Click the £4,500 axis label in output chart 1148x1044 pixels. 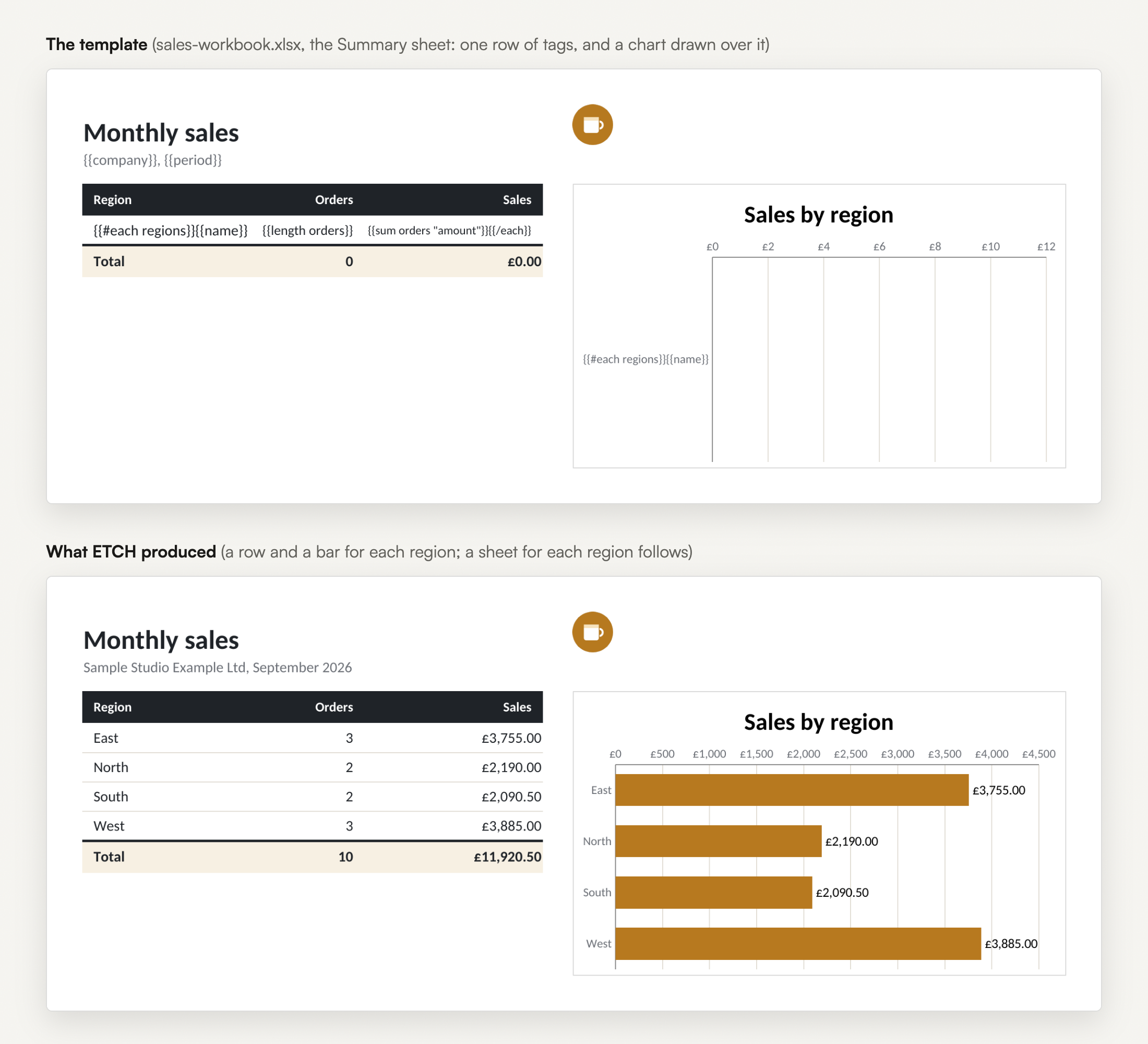(x=1038, y=754)
